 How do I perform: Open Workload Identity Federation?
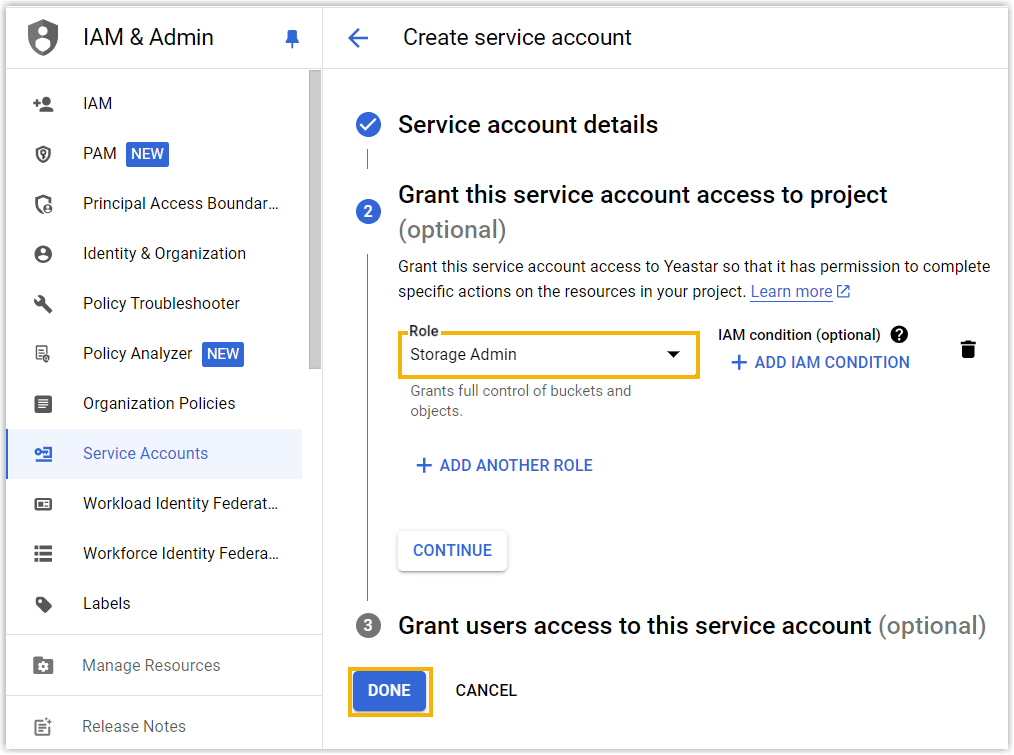click(x=180, y=503)
